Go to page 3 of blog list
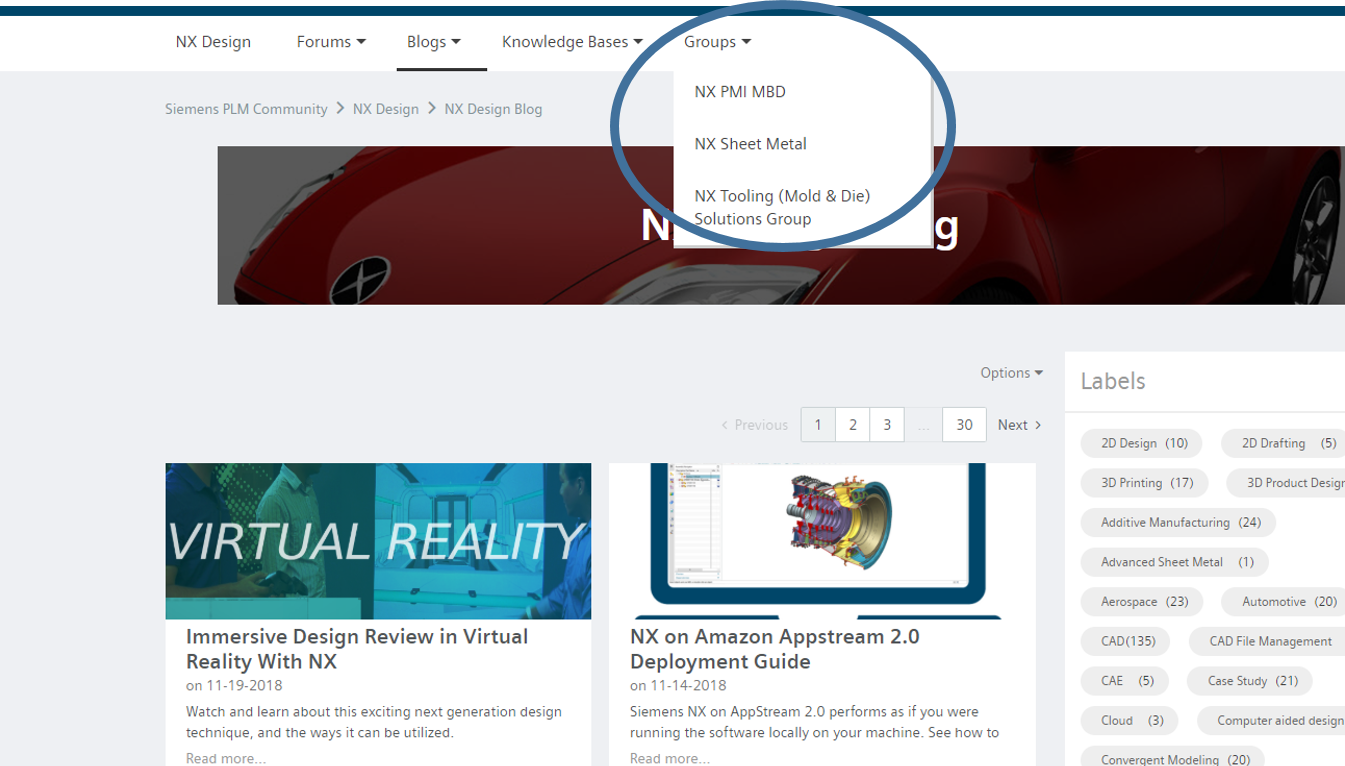The image size is (1345, 766). [887, 425]
